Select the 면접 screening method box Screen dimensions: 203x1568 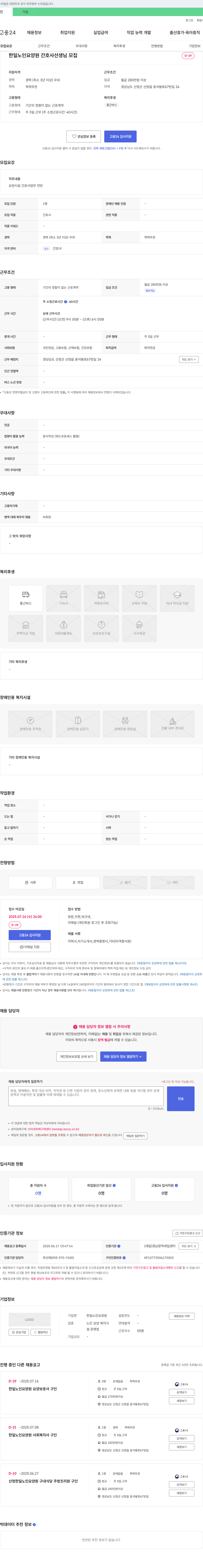pos(78,883)
